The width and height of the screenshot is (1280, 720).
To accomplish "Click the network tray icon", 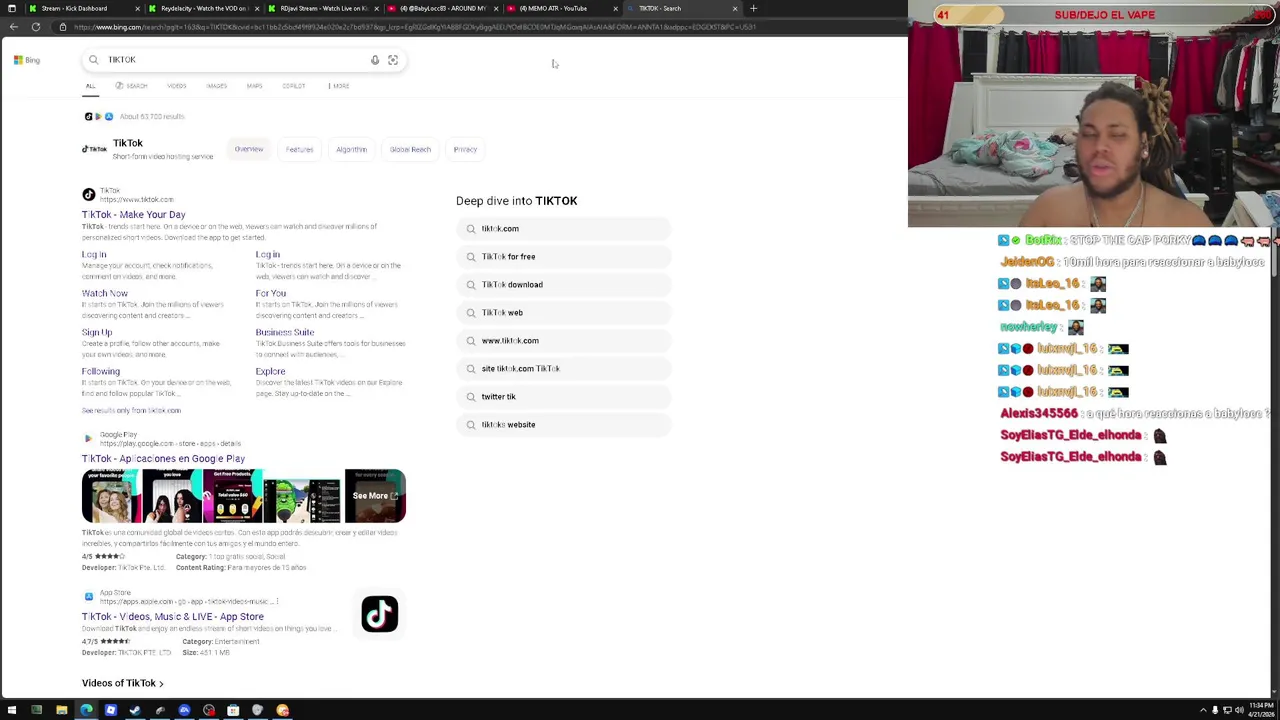I will tap(1227, 710).
